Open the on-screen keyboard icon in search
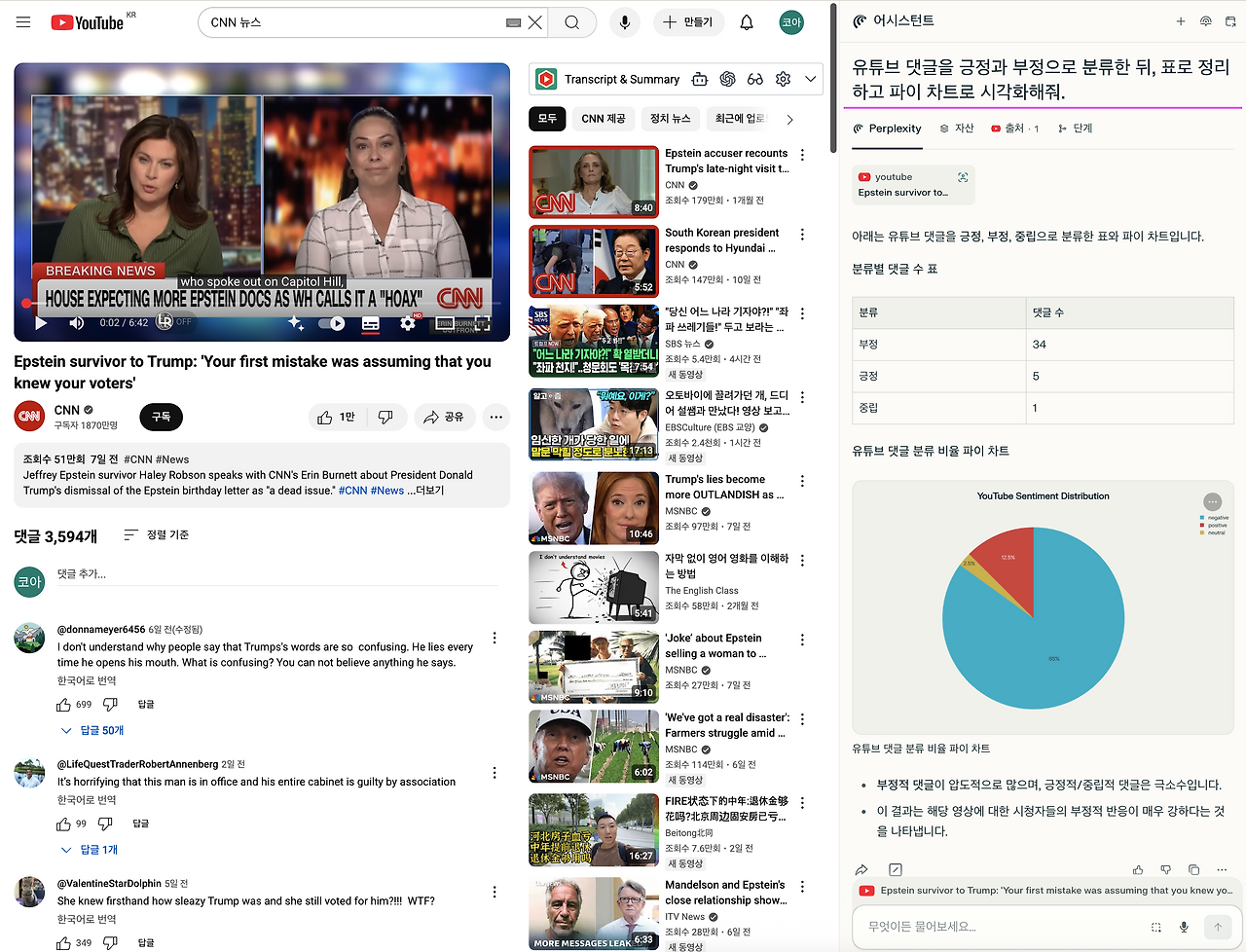The image size is (1246, 952). [514, 22]
